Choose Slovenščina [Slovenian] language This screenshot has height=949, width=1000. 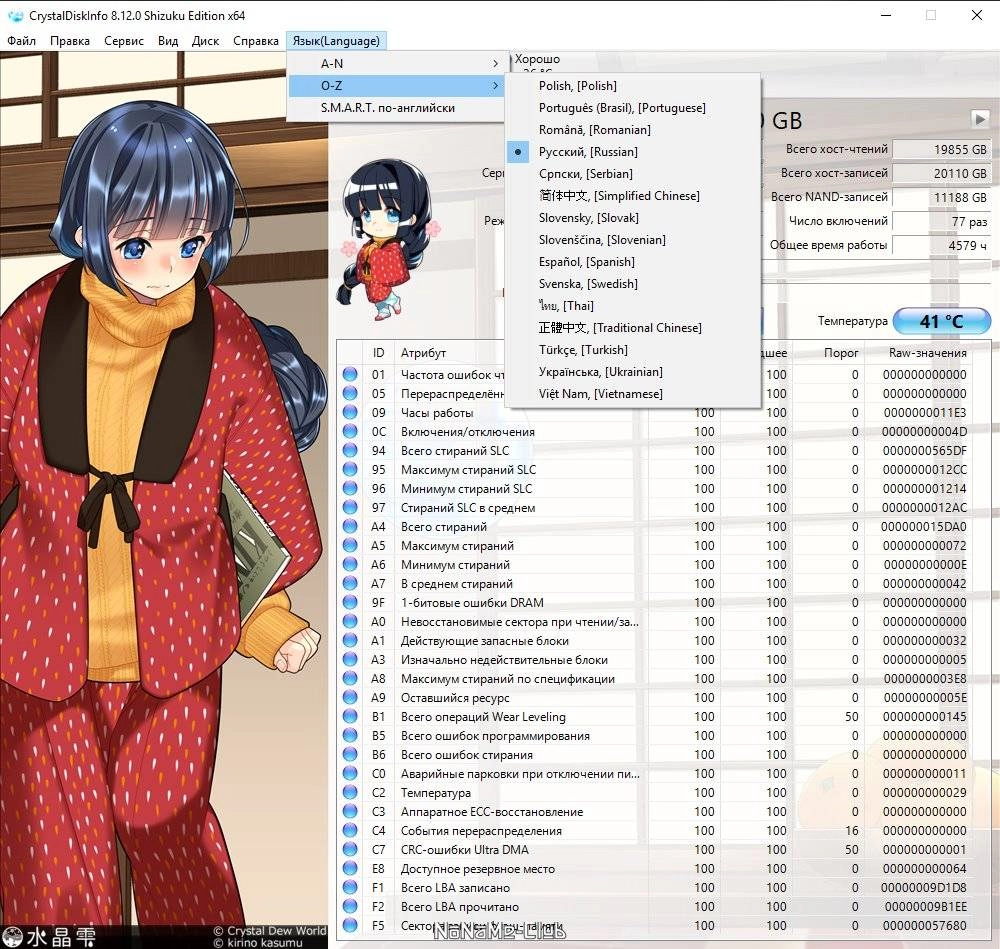coord(633,240)
